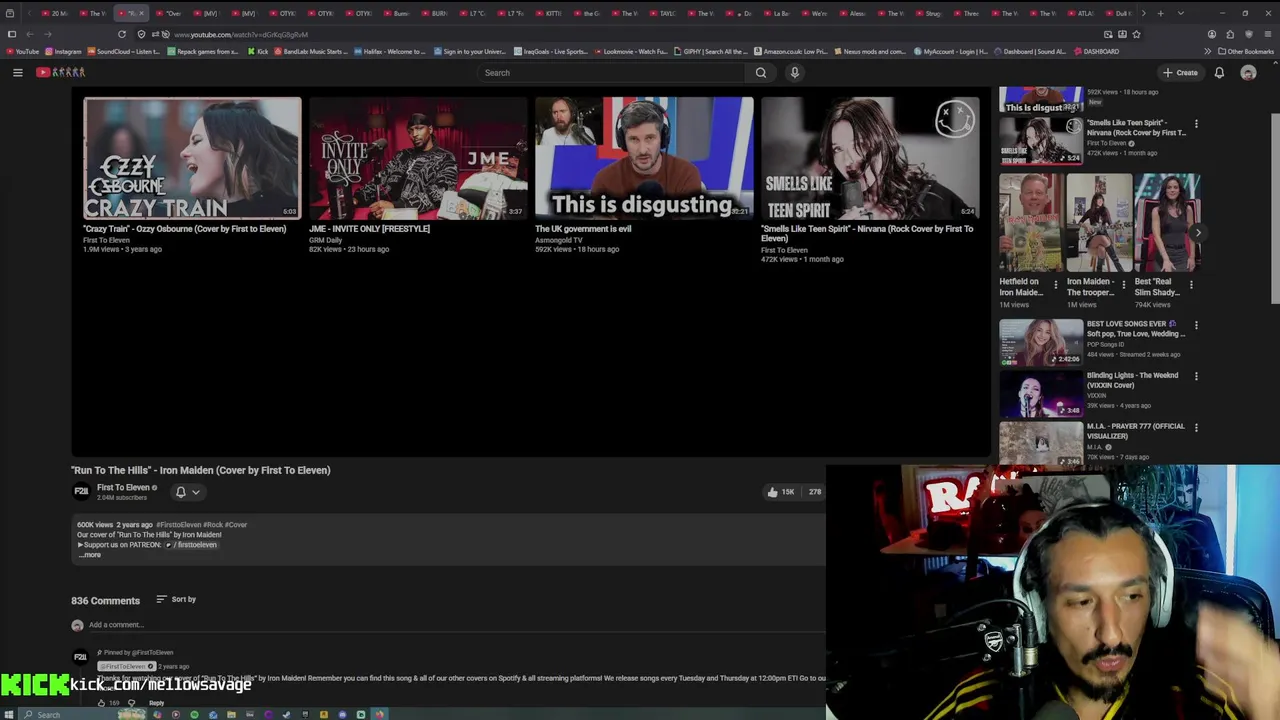The height and width of the screenshot is (720, 1280).
Task: Open 'Blinding Lights - The Weeknd' sidebar video
Action: click(1041, 393)
